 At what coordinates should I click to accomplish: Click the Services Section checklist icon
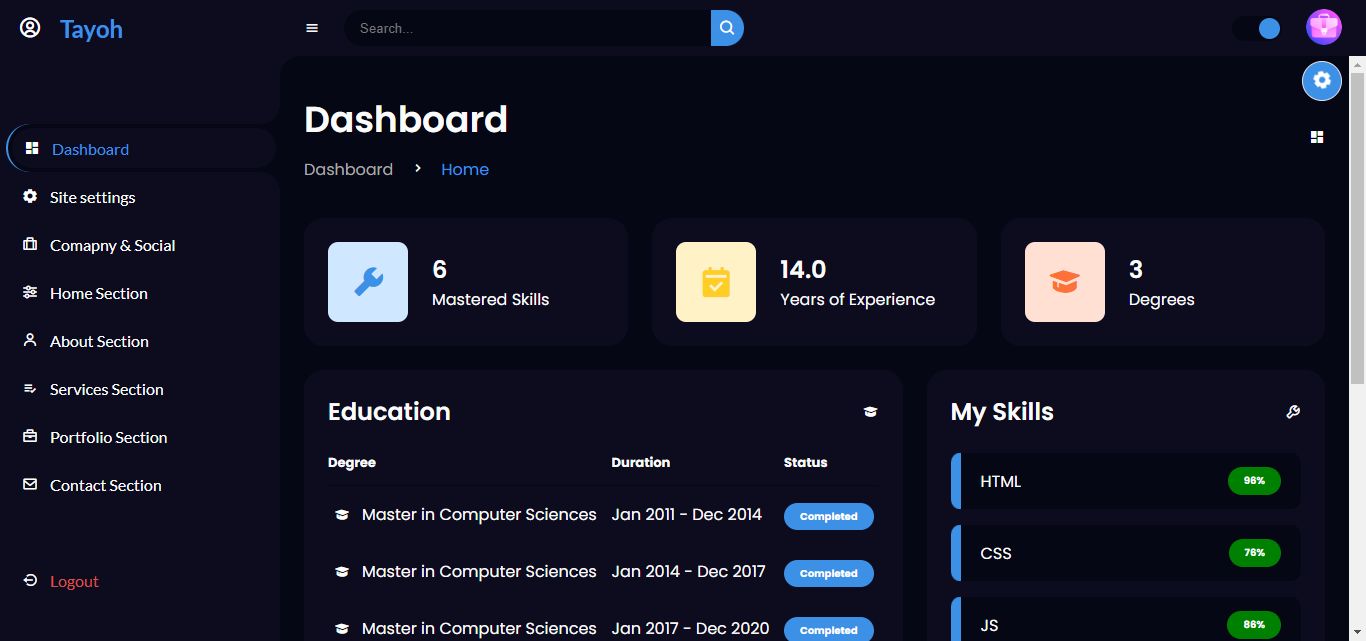[x=30, y=388]
